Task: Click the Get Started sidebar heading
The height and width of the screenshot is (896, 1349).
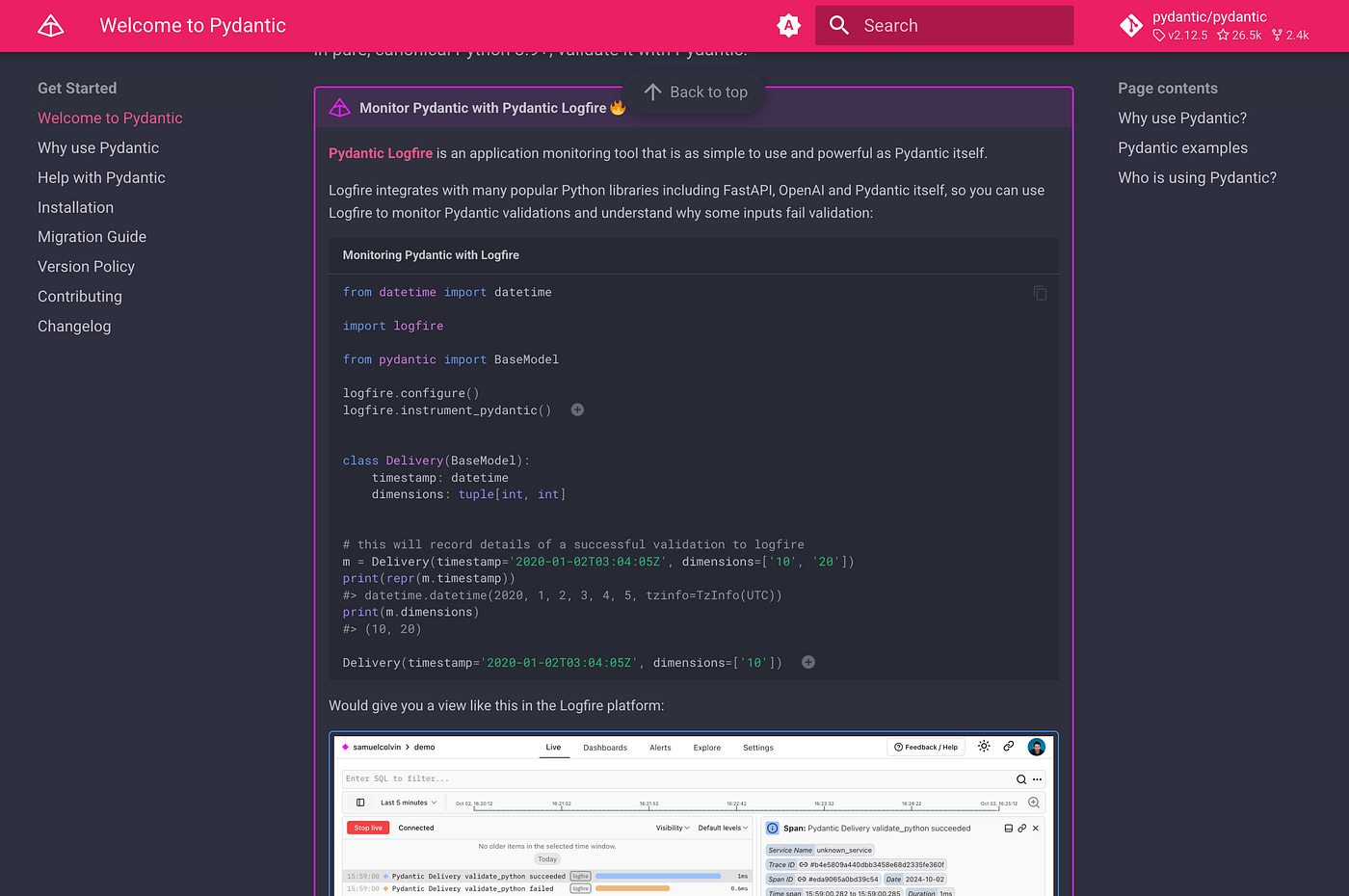Action: pyautogui.click(x=77, y=88)
